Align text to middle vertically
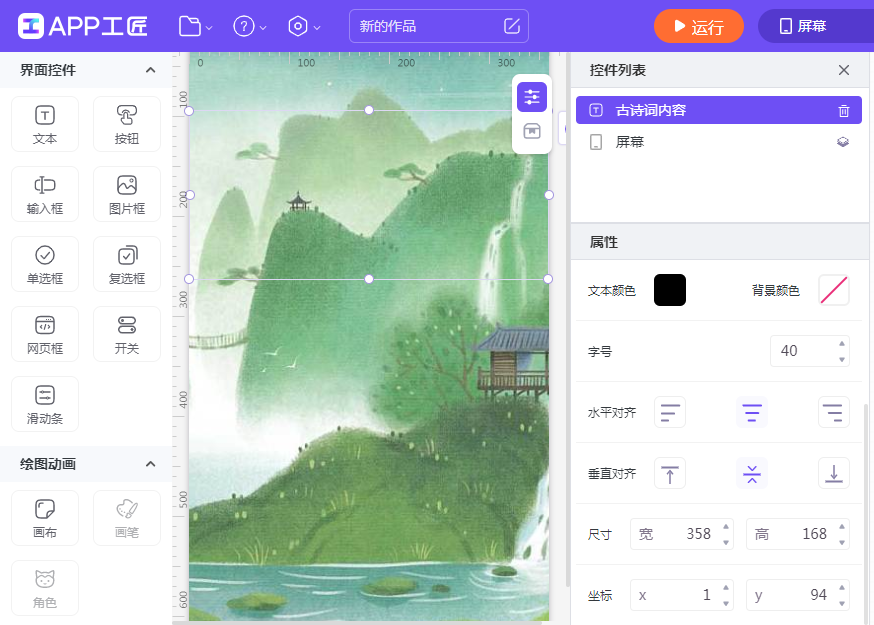The height and width of the screenshot is (625, 874). click(752, 473)
